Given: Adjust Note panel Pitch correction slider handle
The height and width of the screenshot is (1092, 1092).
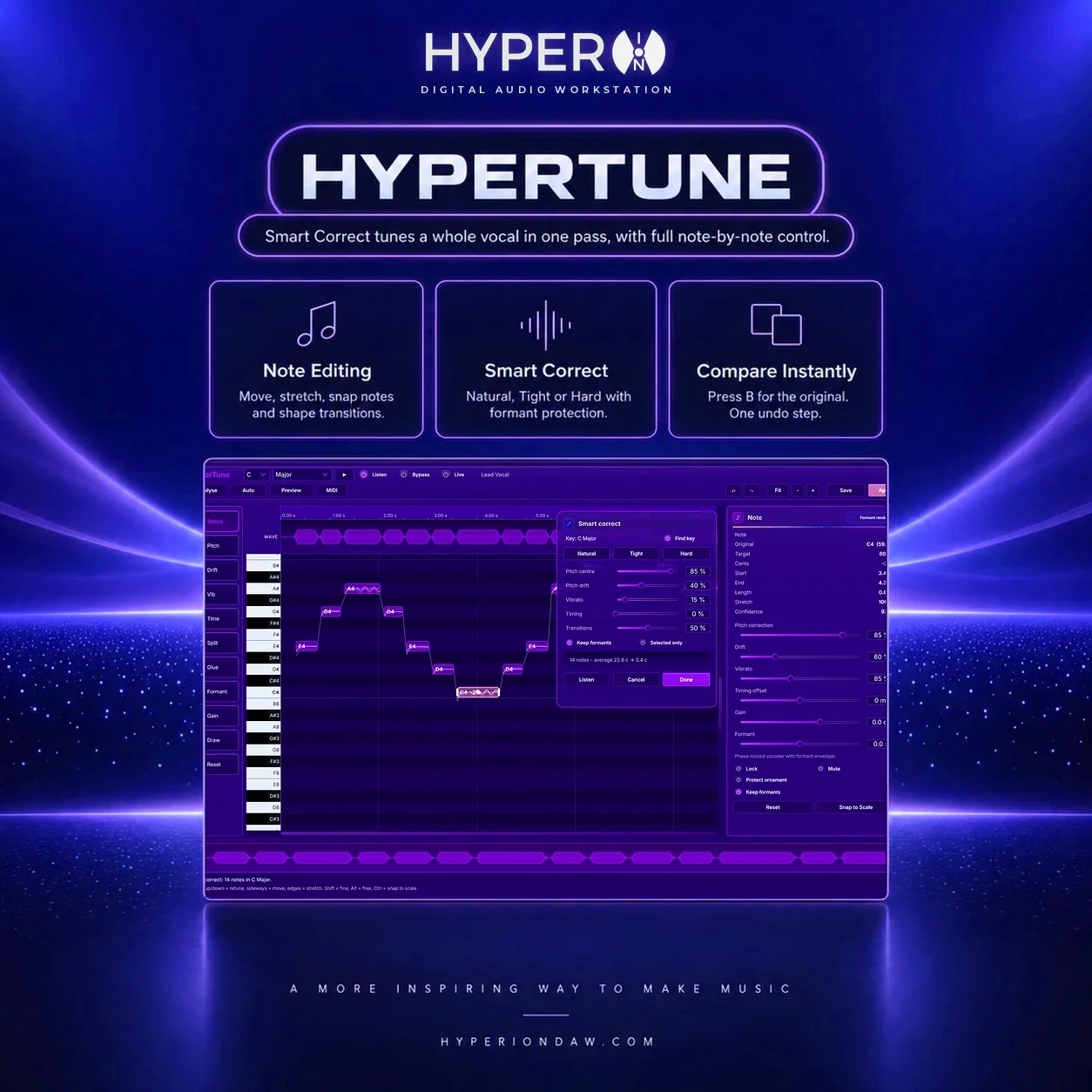Looking at the screenshot, I should (842, 635).
